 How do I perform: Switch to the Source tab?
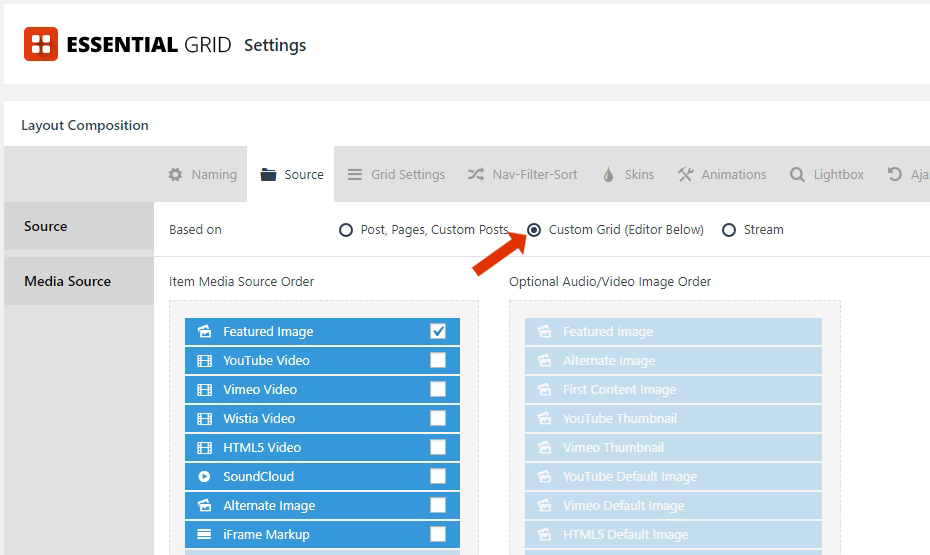(291, 174)
